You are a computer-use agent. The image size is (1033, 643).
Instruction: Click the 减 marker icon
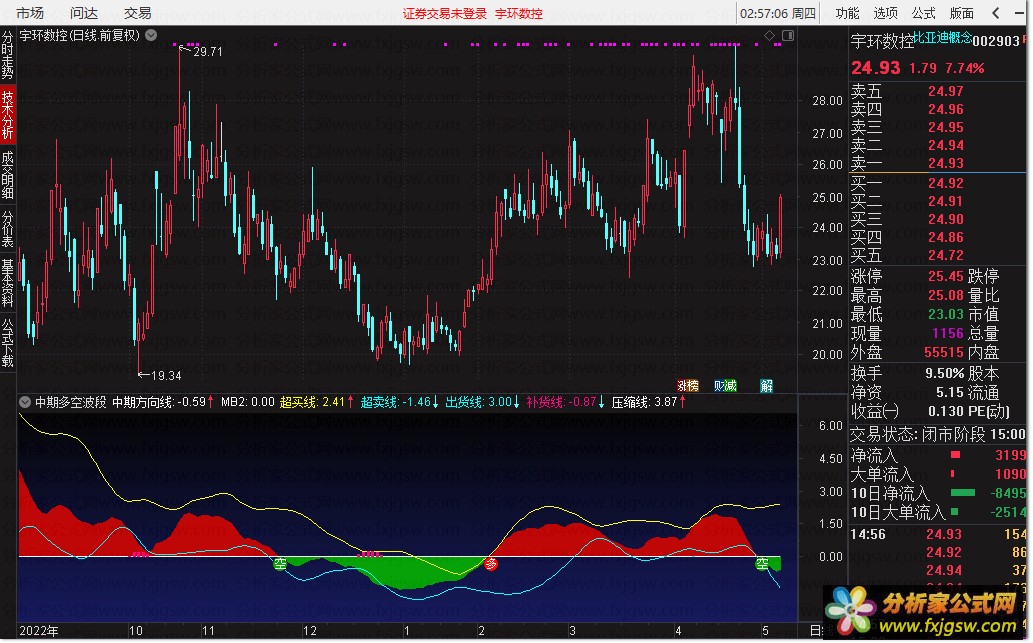731,386
